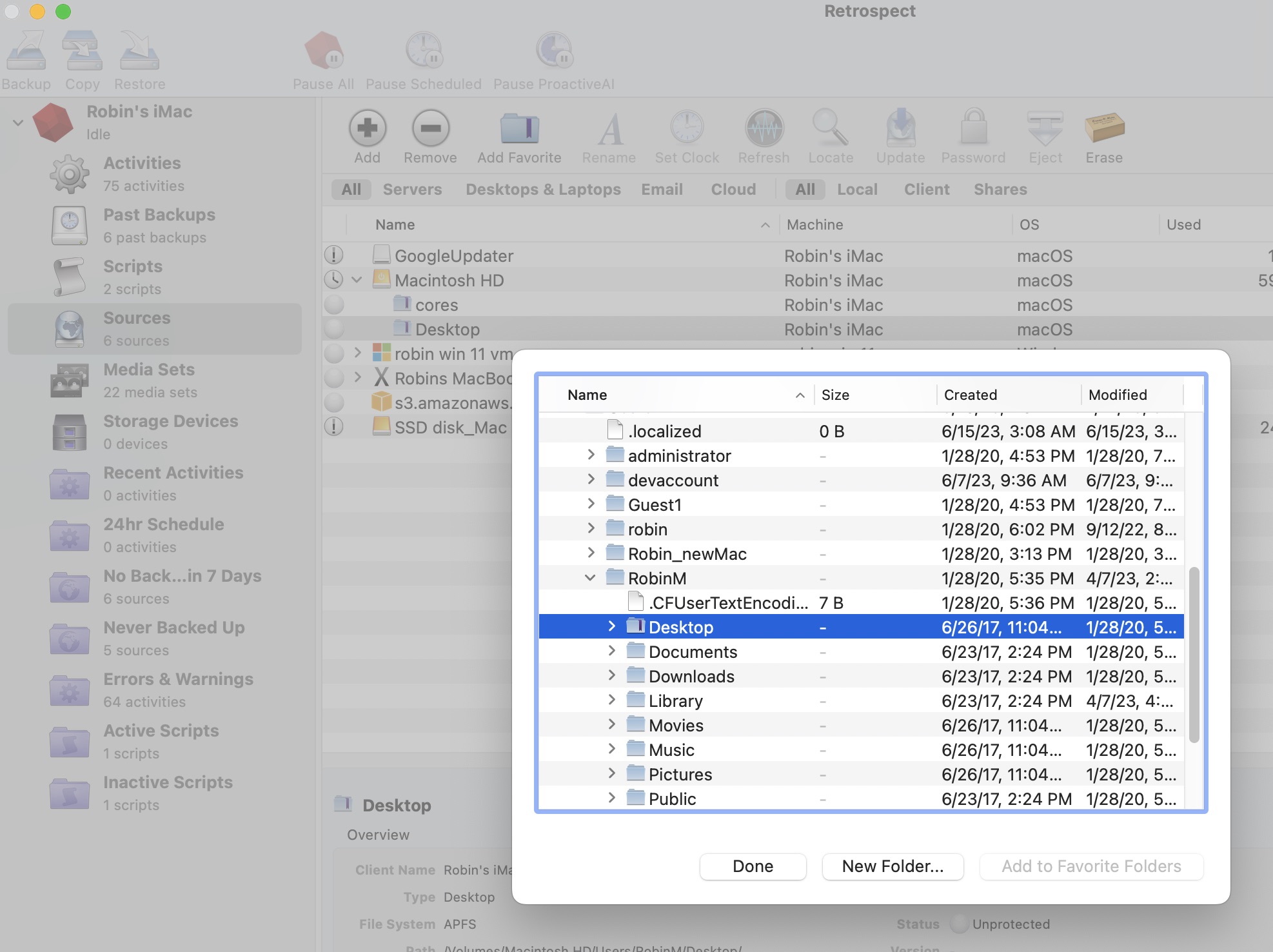Sort dialog list by Created column

pyautogui.click(x=1008, y=395)
